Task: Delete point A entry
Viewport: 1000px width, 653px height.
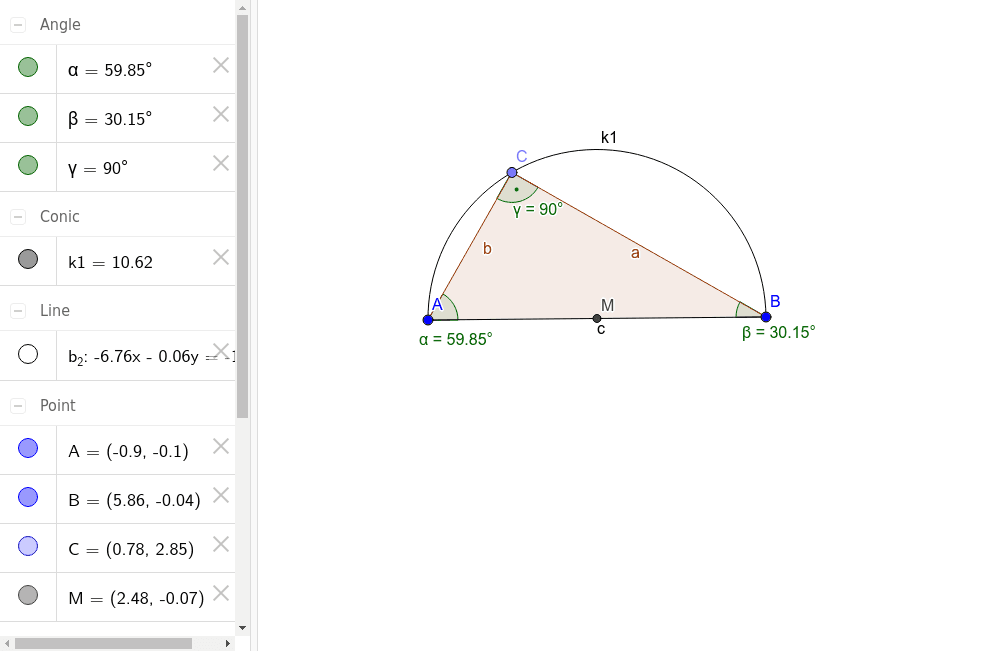Action: tap(221, 446)
